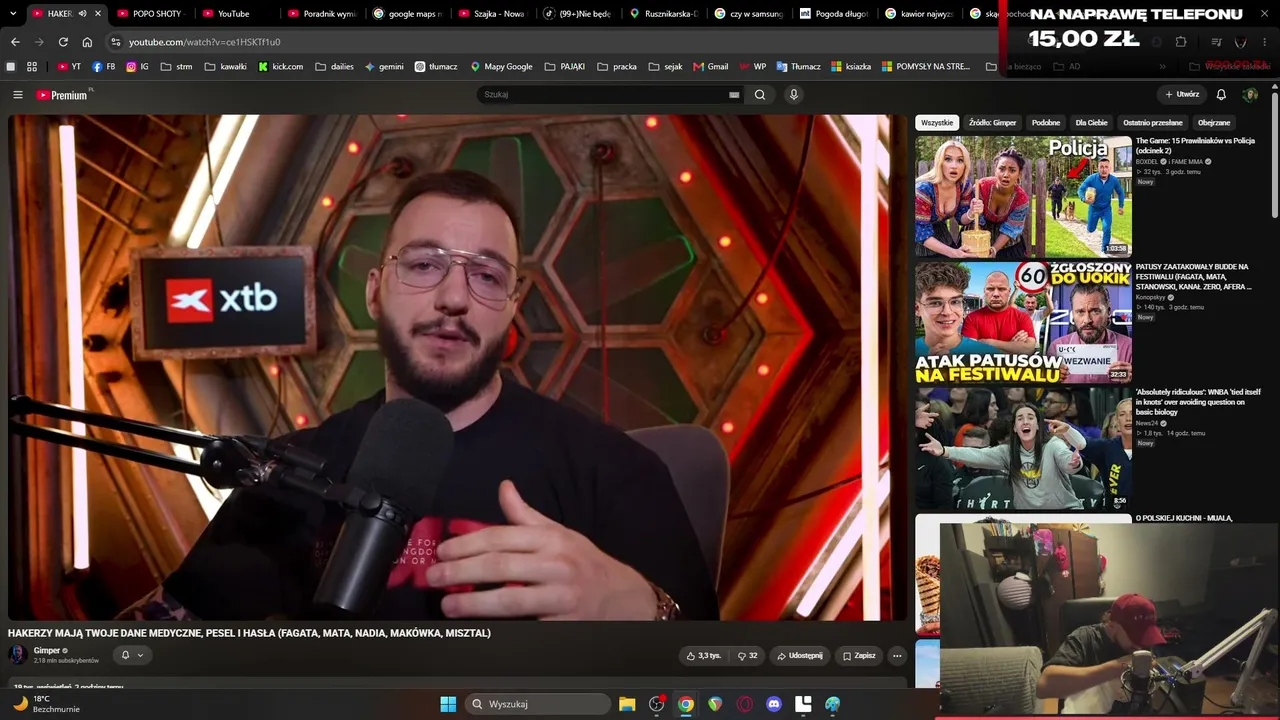Expand the kawałki bookmarks folder
Image resolution: width=1280 pixels, height=720 pixels.
pos(225,67)
